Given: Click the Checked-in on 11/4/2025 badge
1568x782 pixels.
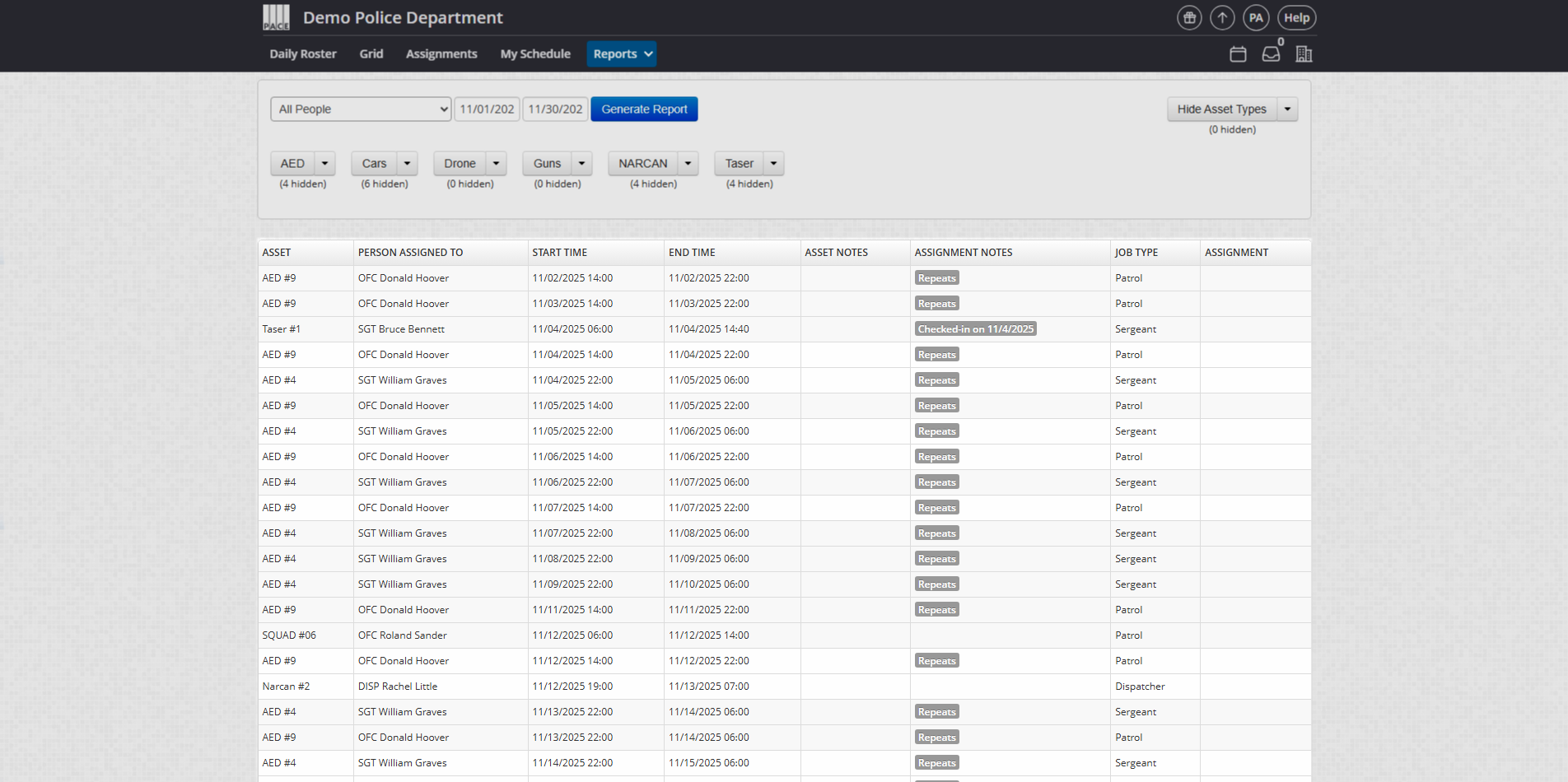Looking at the screenshot, I should (975, 329).
